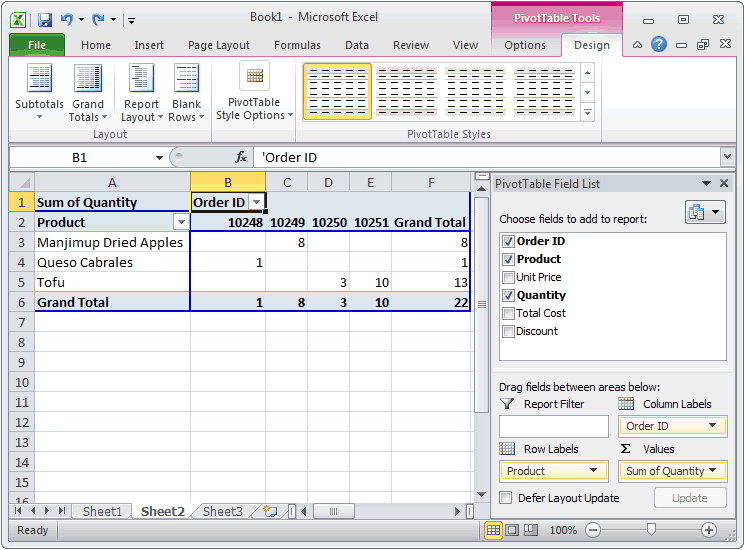
Task: Switch to Normal view in the status bar
Action: [493, 530]
